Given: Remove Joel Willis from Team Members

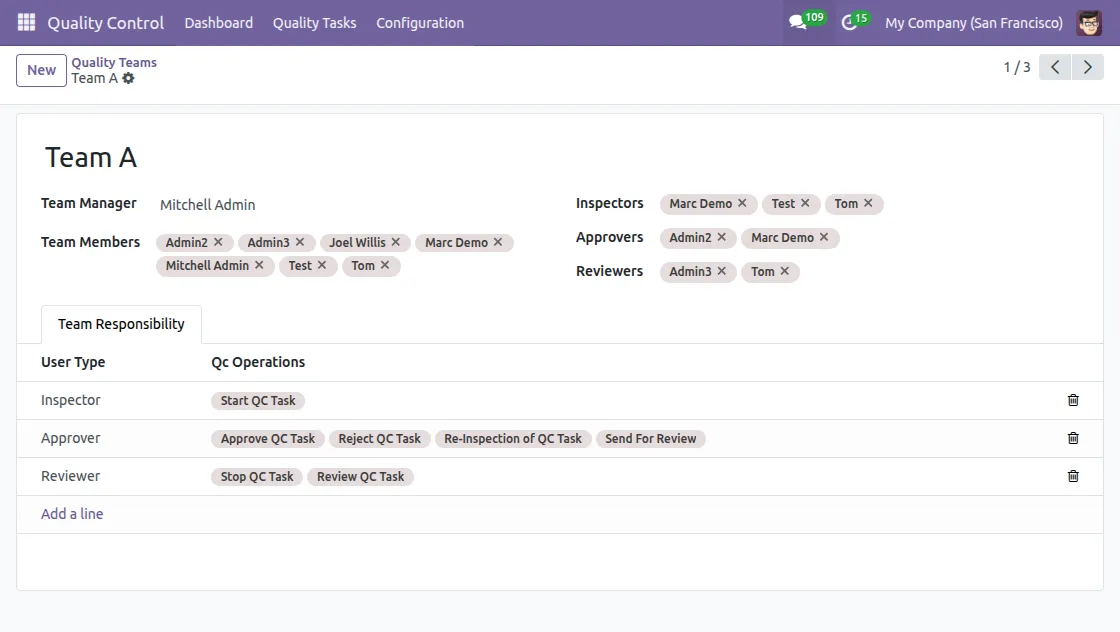Looking at the screenshot, I should [x=396, y=242].
